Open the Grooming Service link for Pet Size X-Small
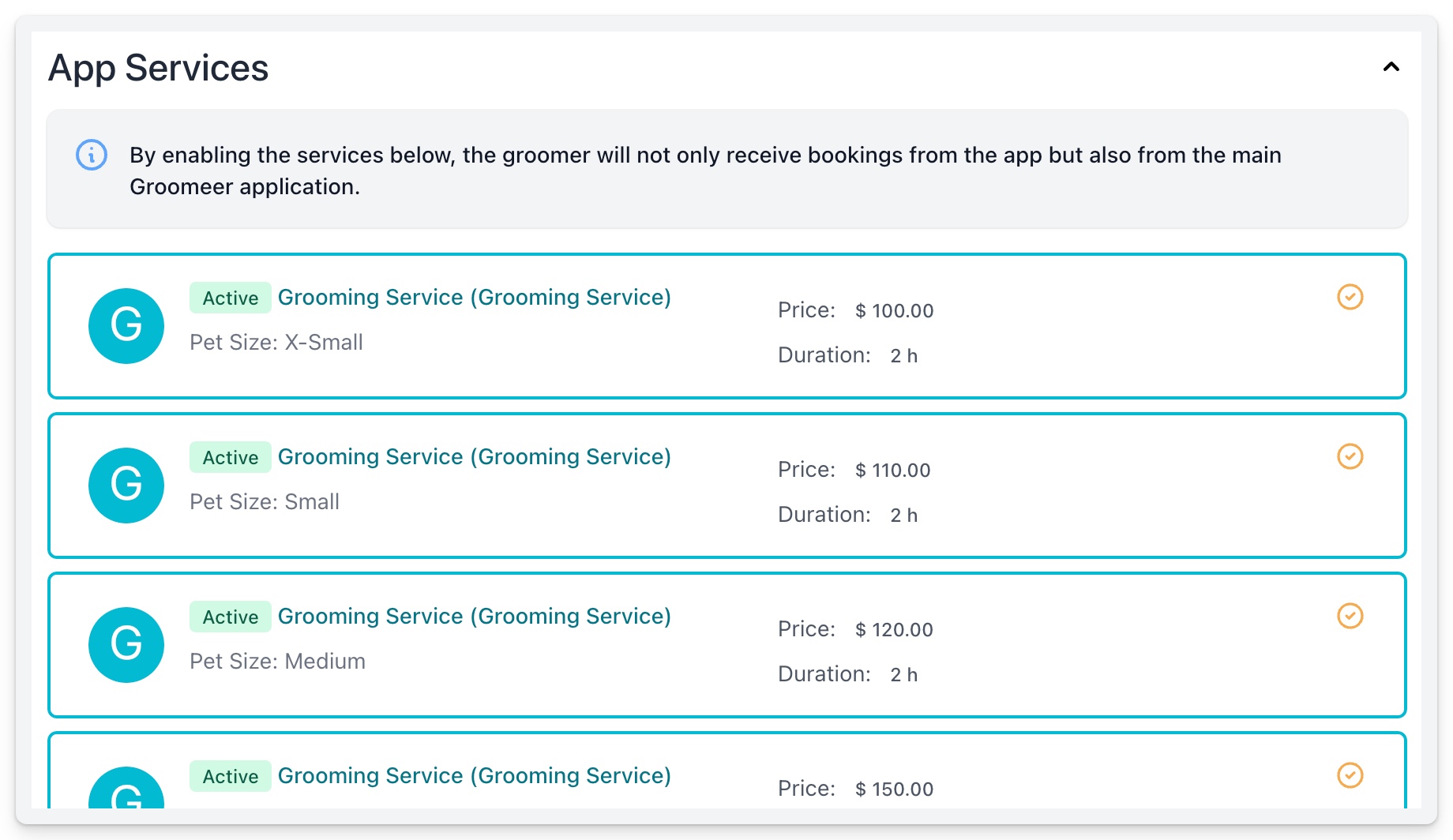Image resolution: width=1453 pixels, height=840 pixels. pos(474,297)
